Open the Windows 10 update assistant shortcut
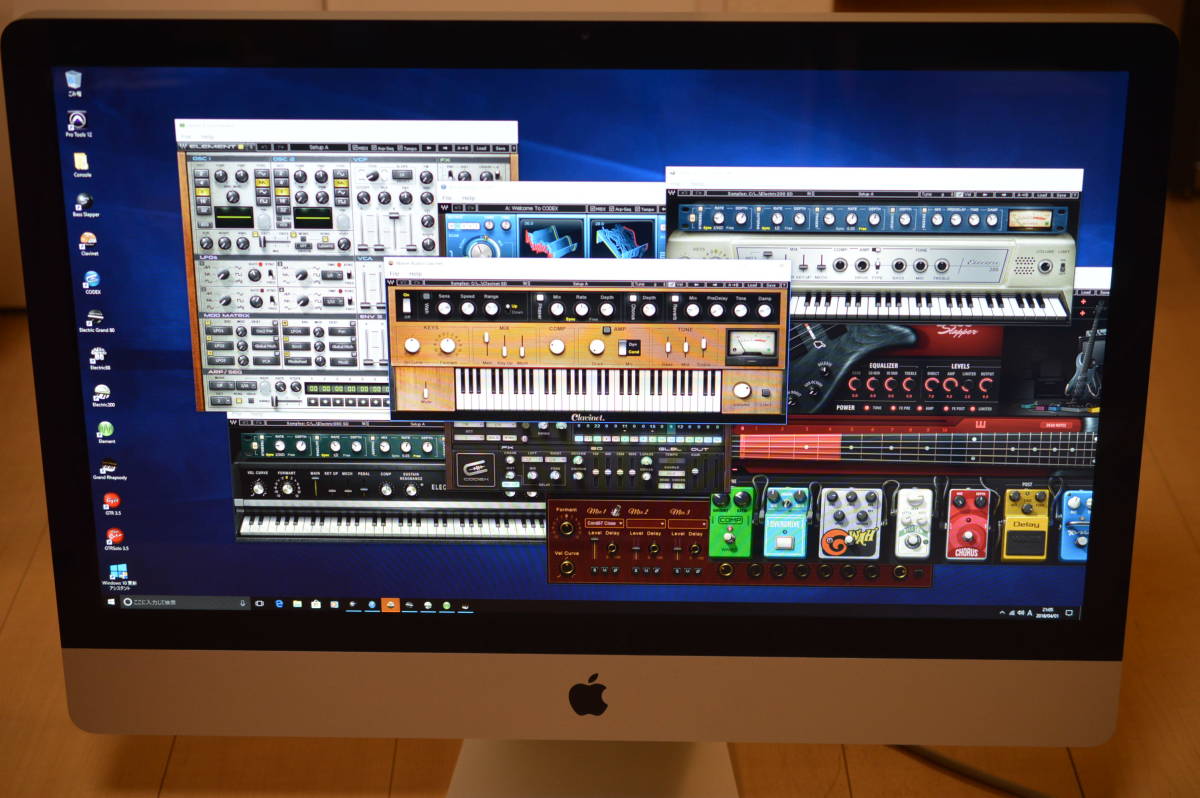The width and height of the screenshot is (1200, 798). click(x=120, y=577)
